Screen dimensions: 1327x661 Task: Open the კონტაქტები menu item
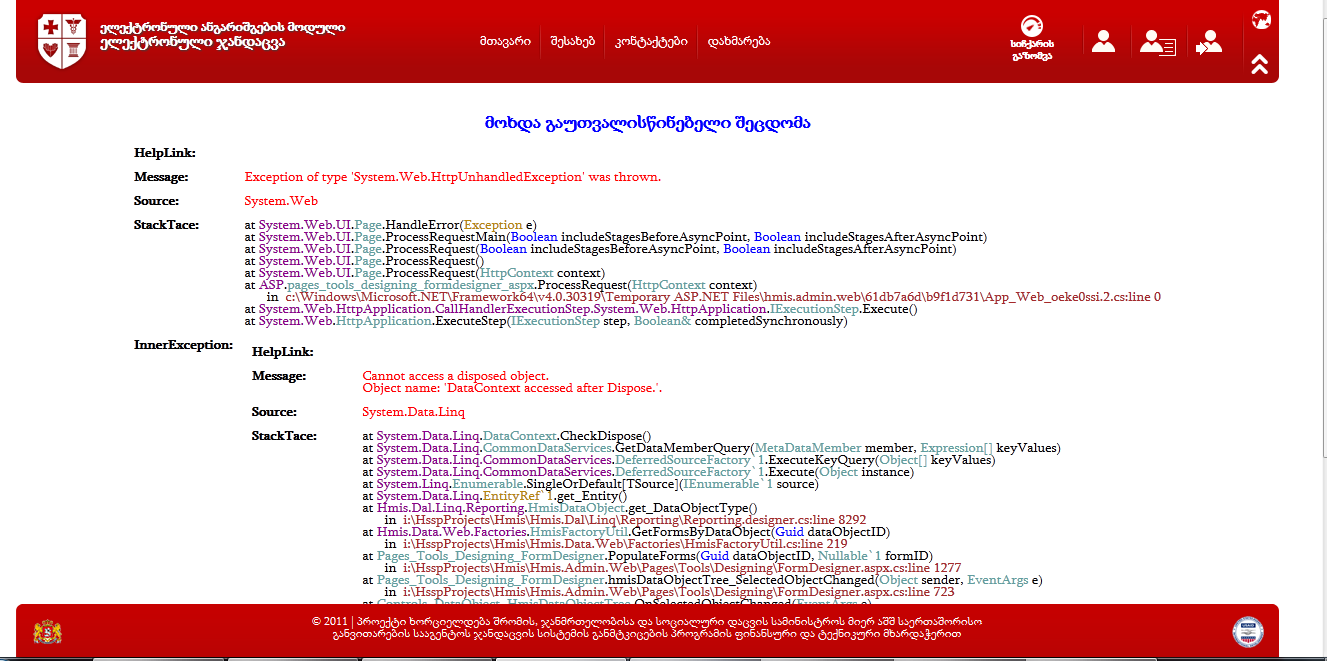pos(651,42)
